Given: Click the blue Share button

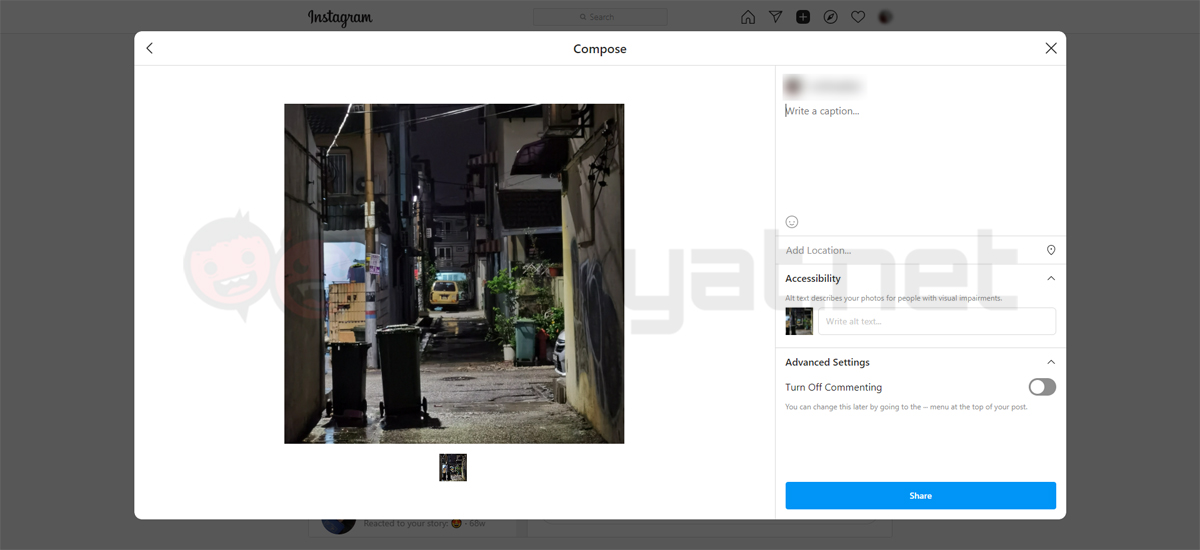Looking at the screenshot, I should point(920,495).
